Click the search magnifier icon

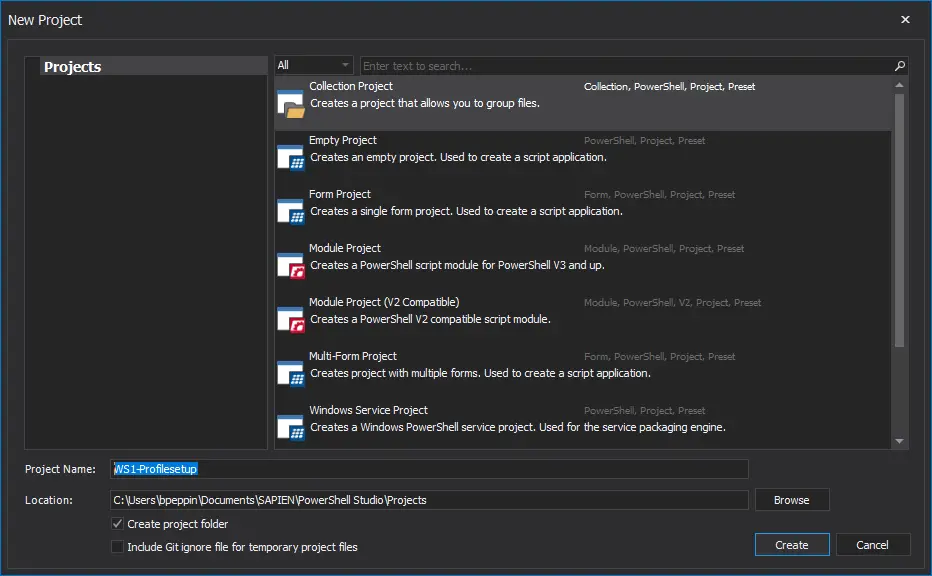[x=900, y=66]
